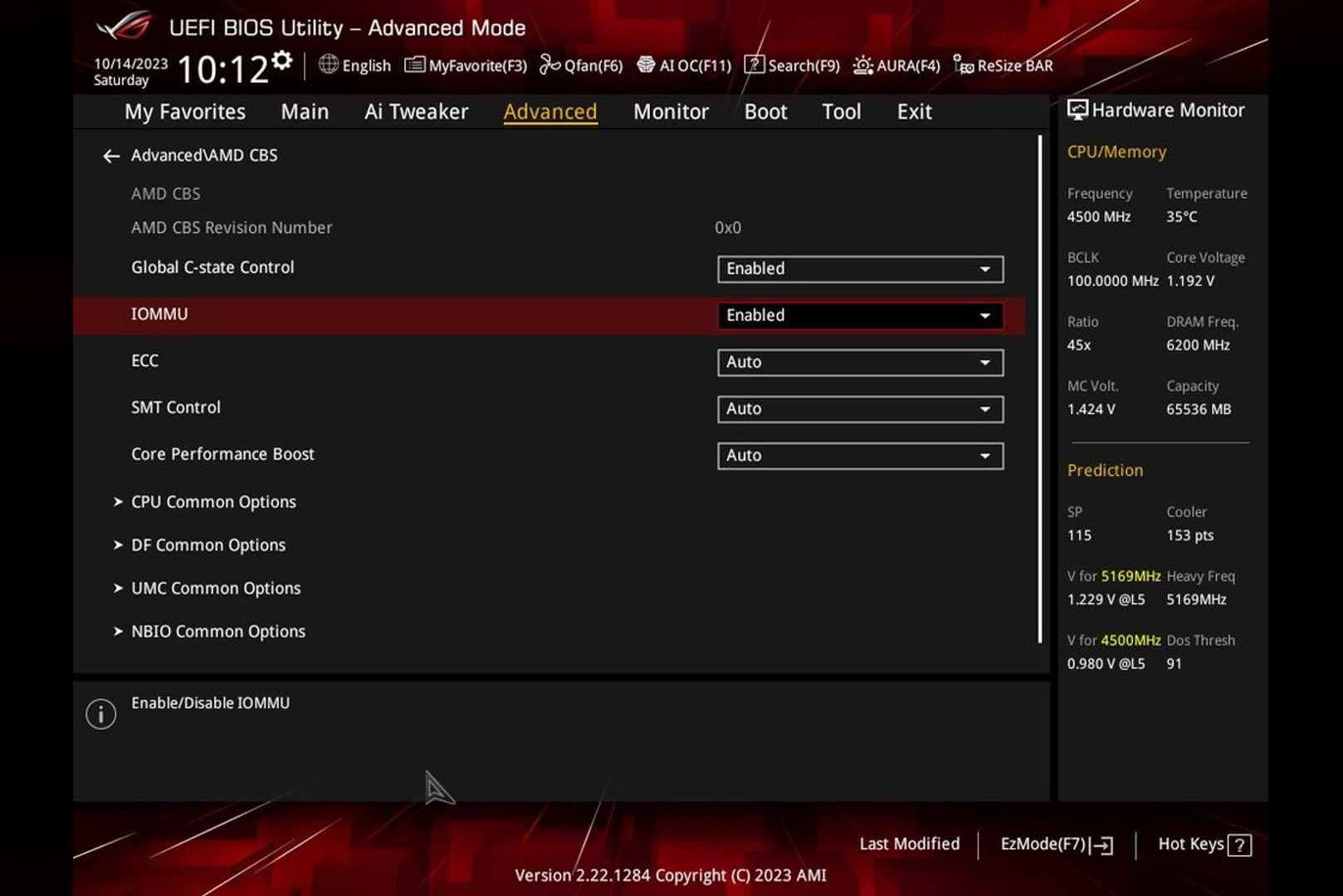This screenshot has width=1343, height=896.
Task: Expand NBIO Common Options
Action: tap(218, 631)
